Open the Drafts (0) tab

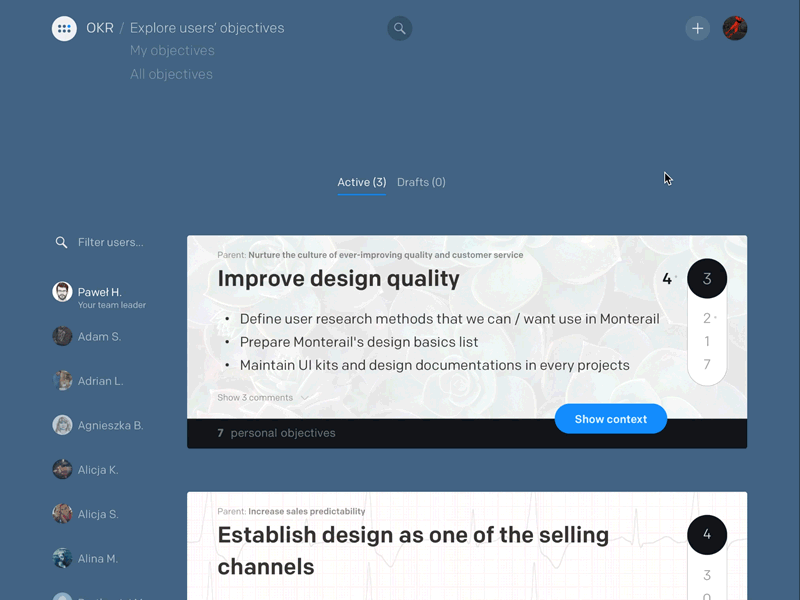click(x=421, y=182)
